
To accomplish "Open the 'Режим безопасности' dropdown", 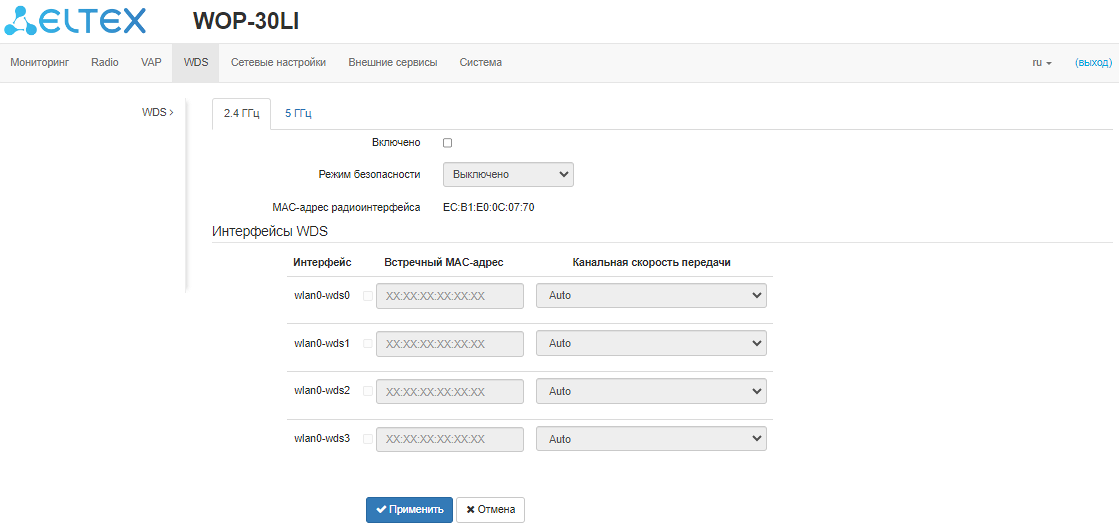I will click(x=508, y=175).
